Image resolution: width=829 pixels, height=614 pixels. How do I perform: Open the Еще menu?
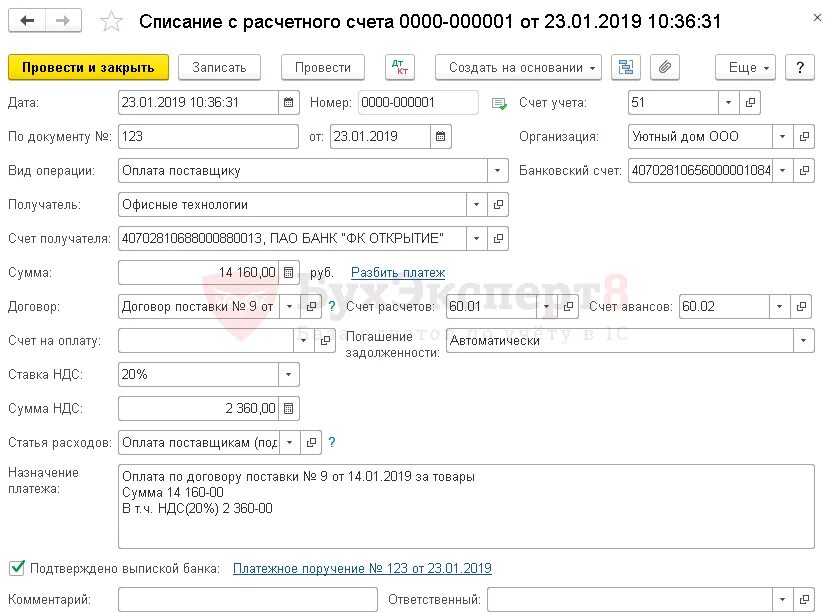(x=745, y=67)
